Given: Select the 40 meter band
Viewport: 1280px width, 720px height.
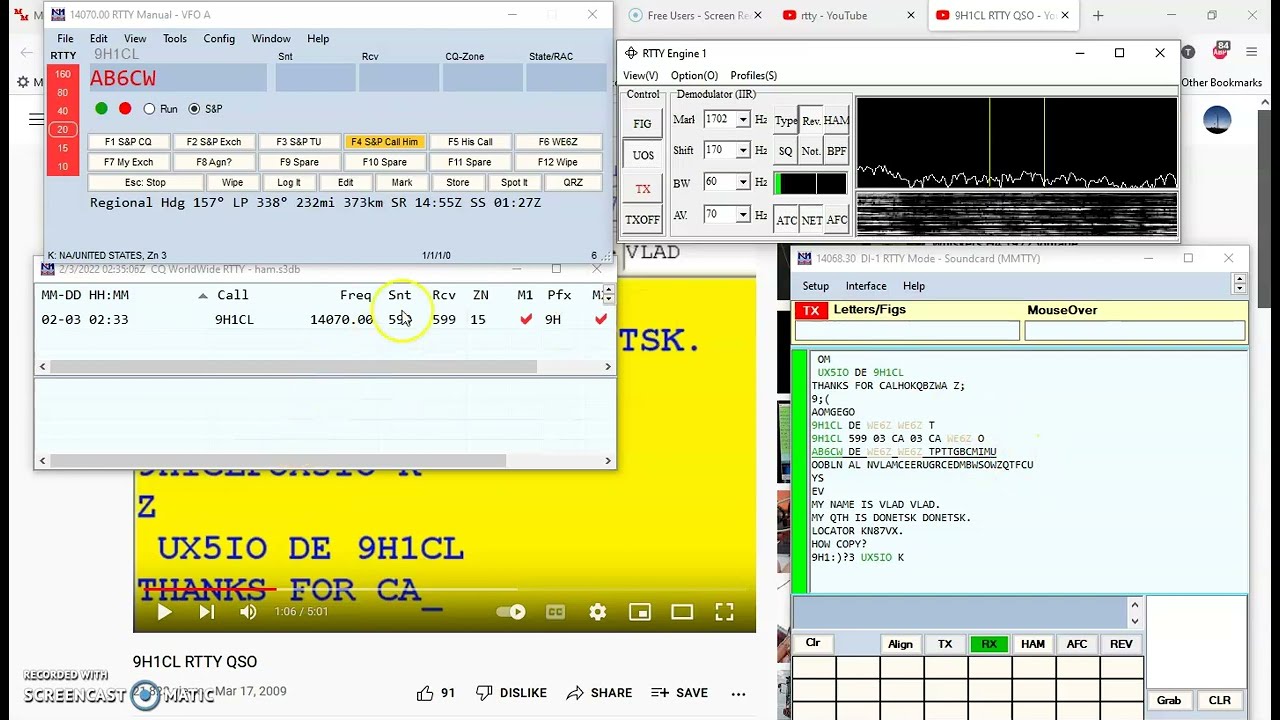Looking at the screenshot, I should (x=63, y=111).
